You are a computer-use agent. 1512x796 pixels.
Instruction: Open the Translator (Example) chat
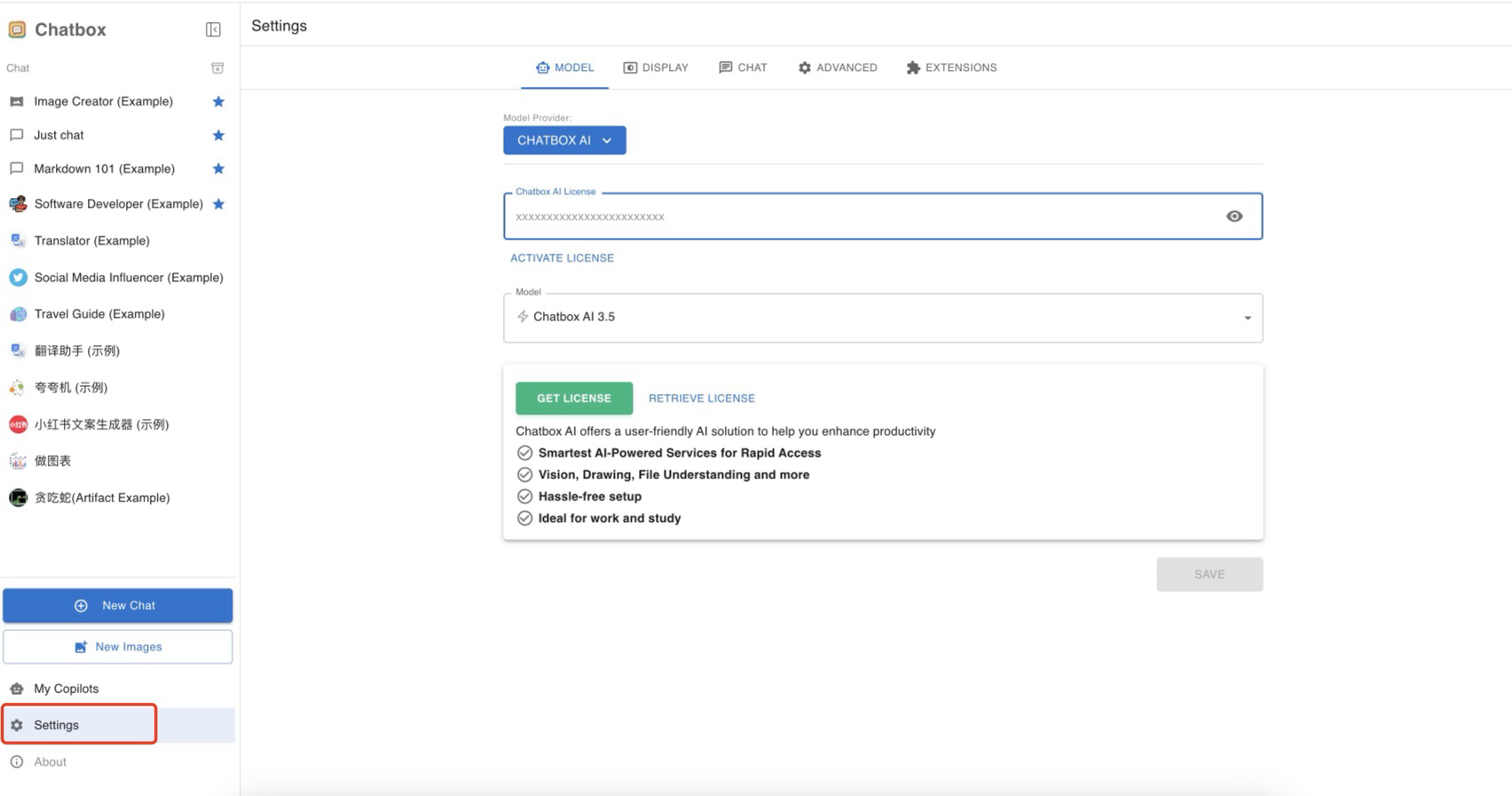[118, 240]
